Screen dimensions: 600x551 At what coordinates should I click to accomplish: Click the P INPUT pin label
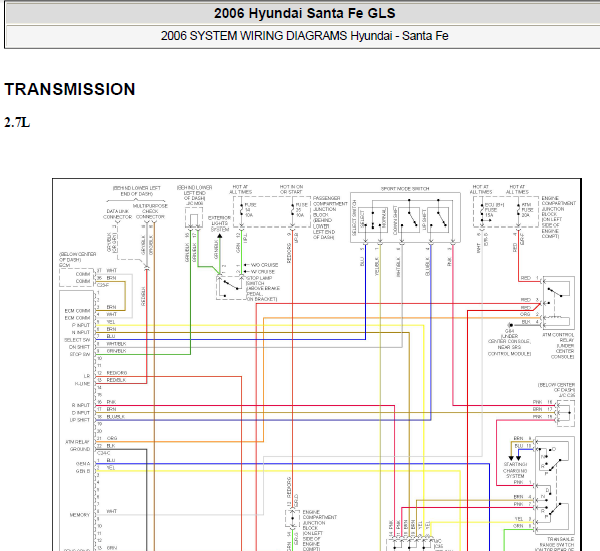coord(81,325)
